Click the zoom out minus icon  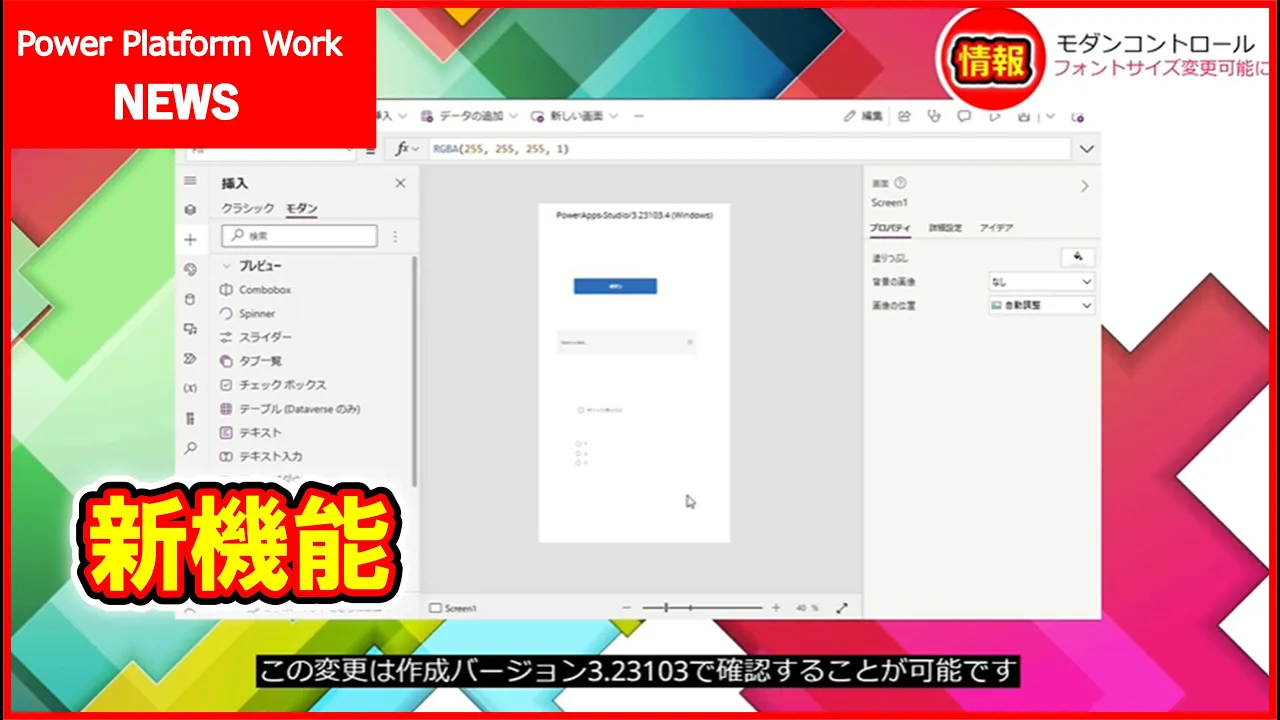pyautogui.click(x=627, y=608)
